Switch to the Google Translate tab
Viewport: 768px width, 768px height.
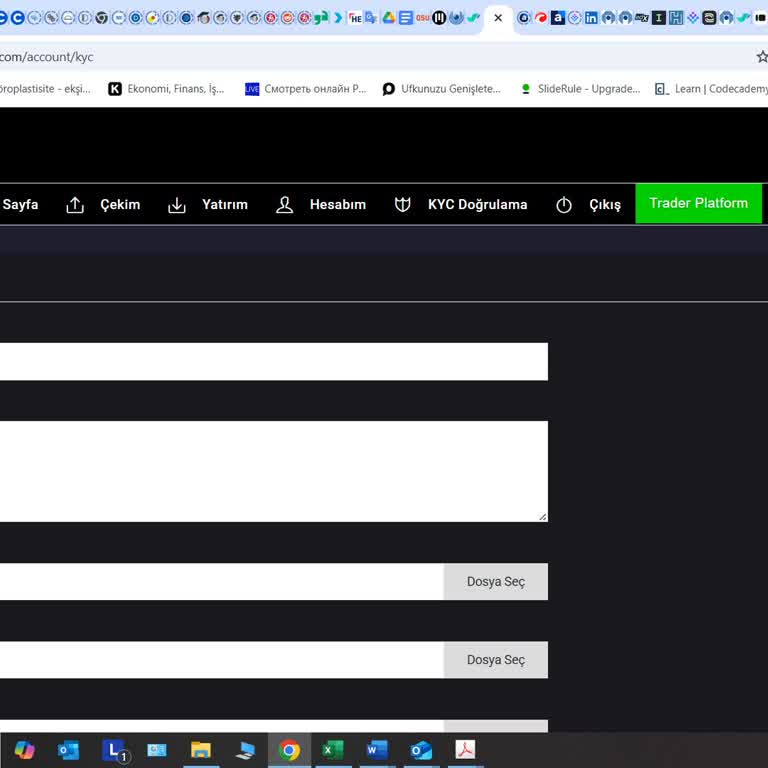coord(372,18)
